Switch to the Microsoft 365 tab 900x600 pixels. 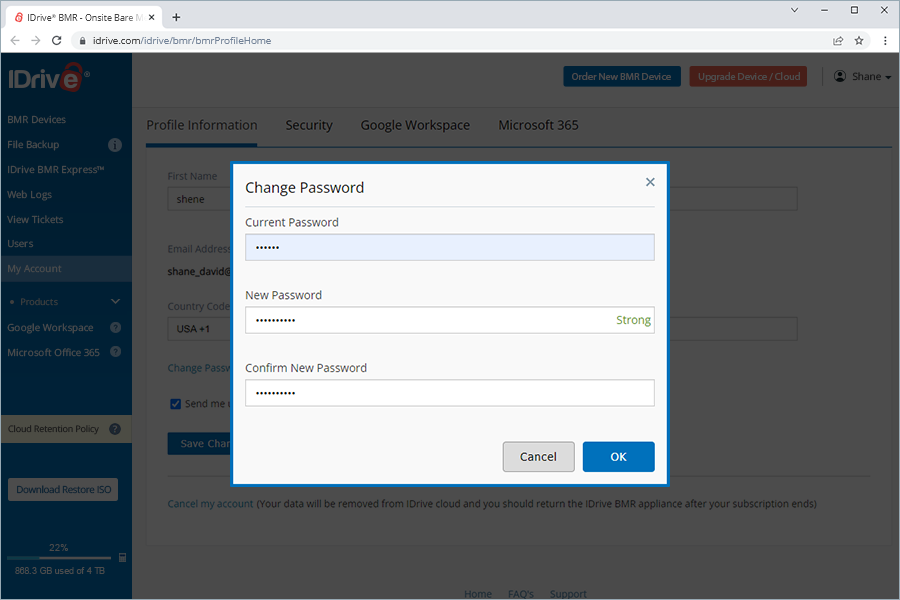click(x=538, y=125)
